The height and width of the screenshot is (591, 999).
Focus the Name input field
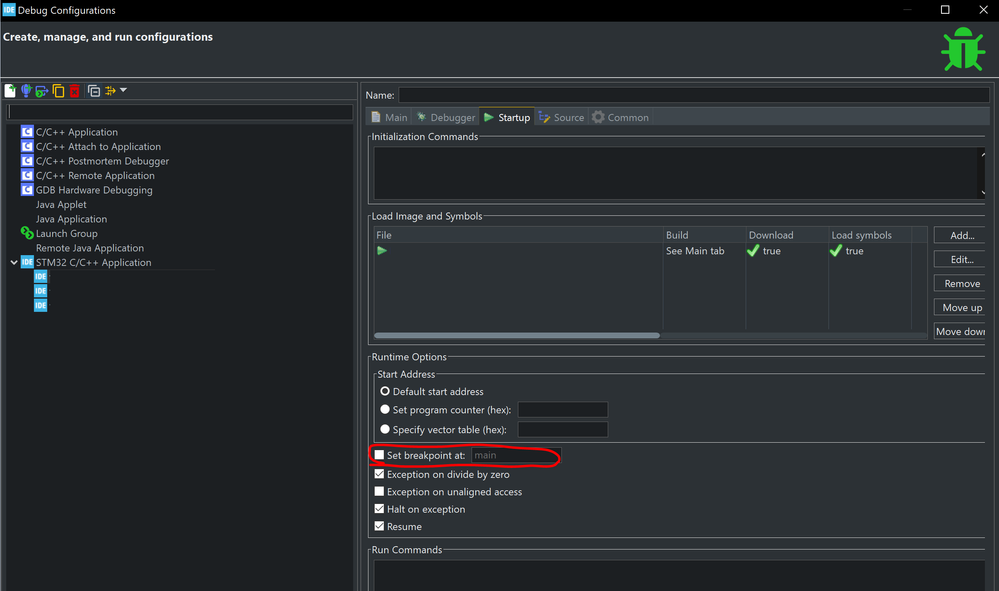[x=694, y=95]
